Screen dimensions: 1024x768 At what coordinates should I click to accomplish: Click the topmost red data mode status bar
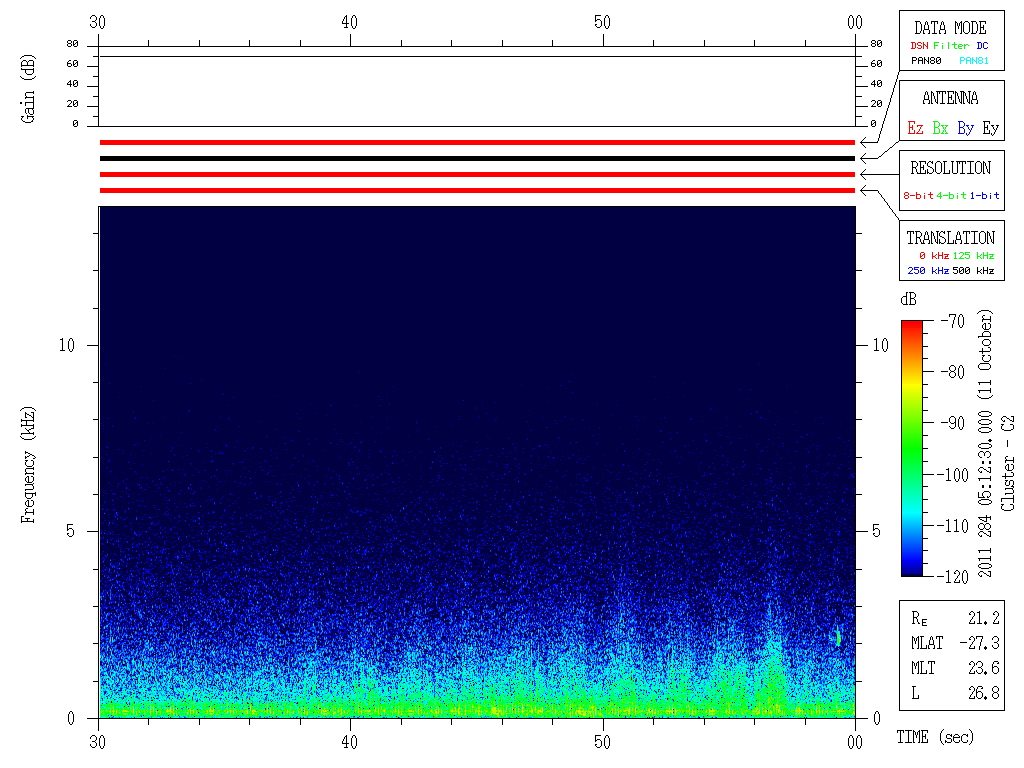[x=477, y=142]
